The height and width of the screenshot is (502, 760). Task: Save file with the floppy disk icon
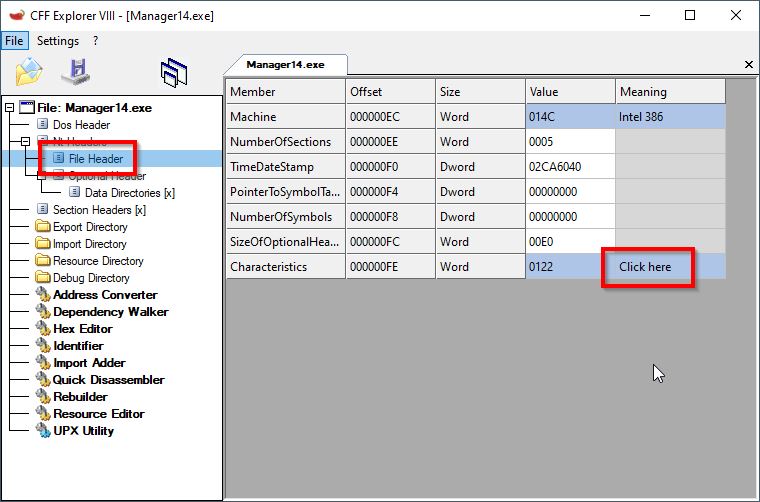coord(77,71)
